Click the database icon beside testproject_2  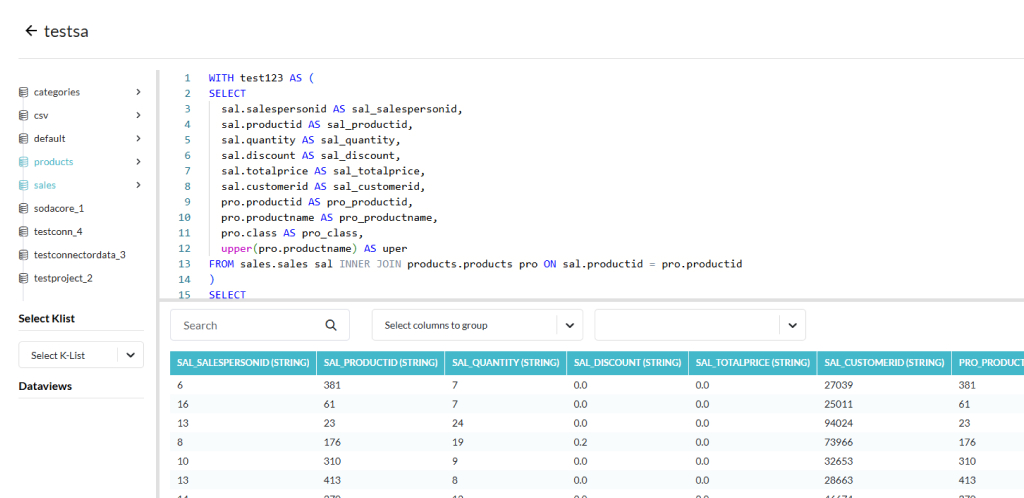coord(23,278)
